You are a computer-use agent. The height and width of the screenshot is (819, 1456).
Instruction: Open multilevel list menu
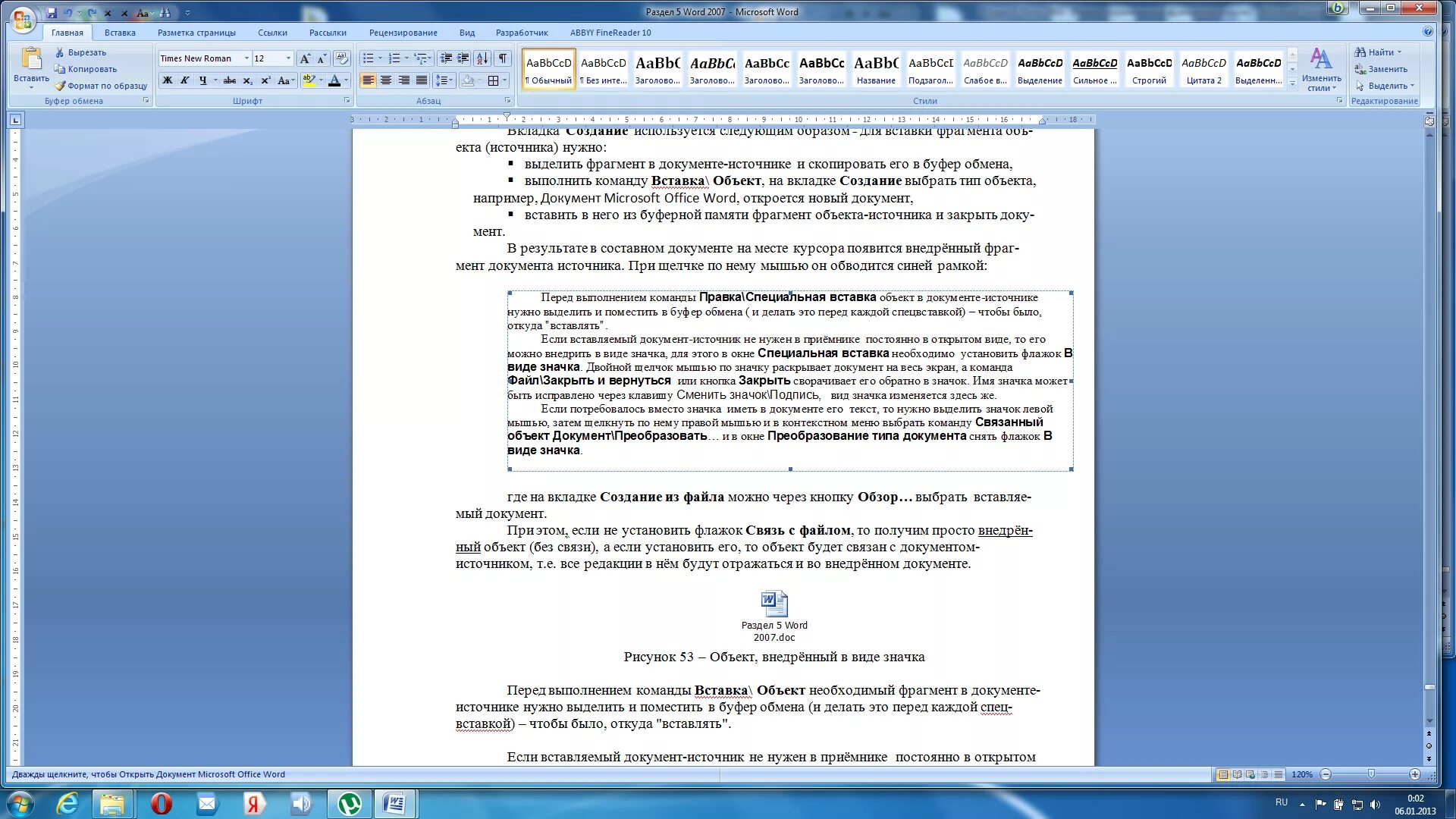tap(422, 58)
